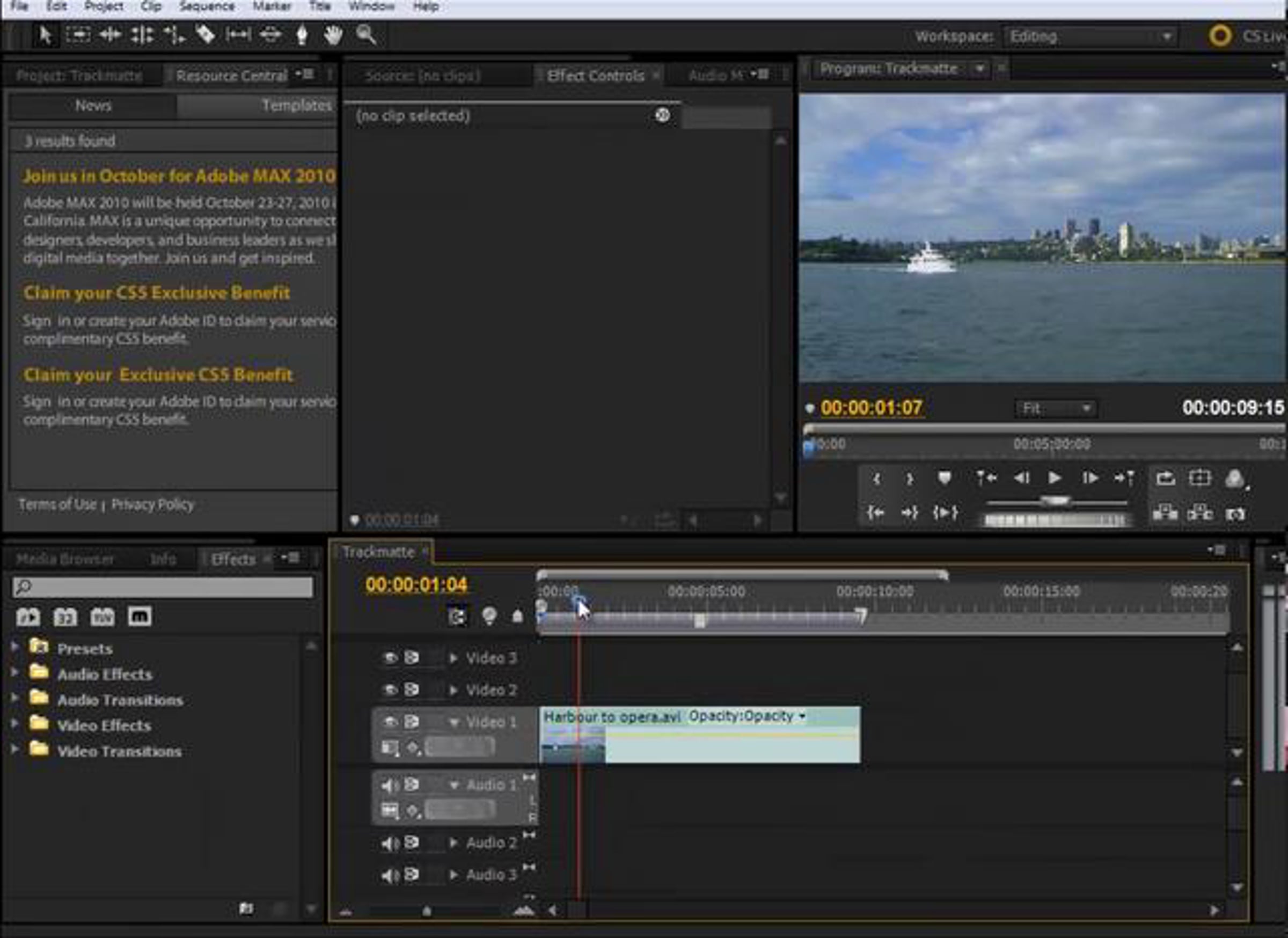Viewport: 1288px width, 938px height.
Task: Mute the Audio 2 track speaker
Action: click(x=390, y=843)
